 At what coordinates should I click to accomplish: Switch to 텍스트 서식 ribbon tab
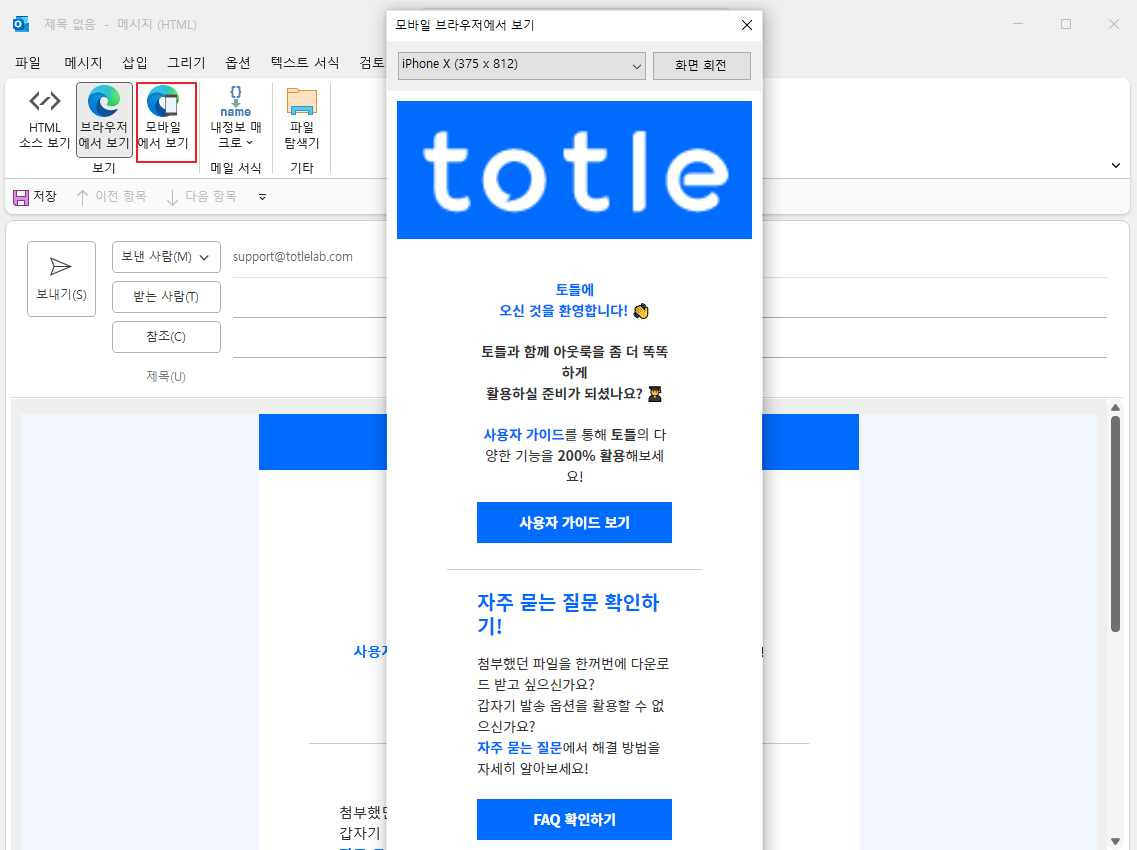click(305, 63)
